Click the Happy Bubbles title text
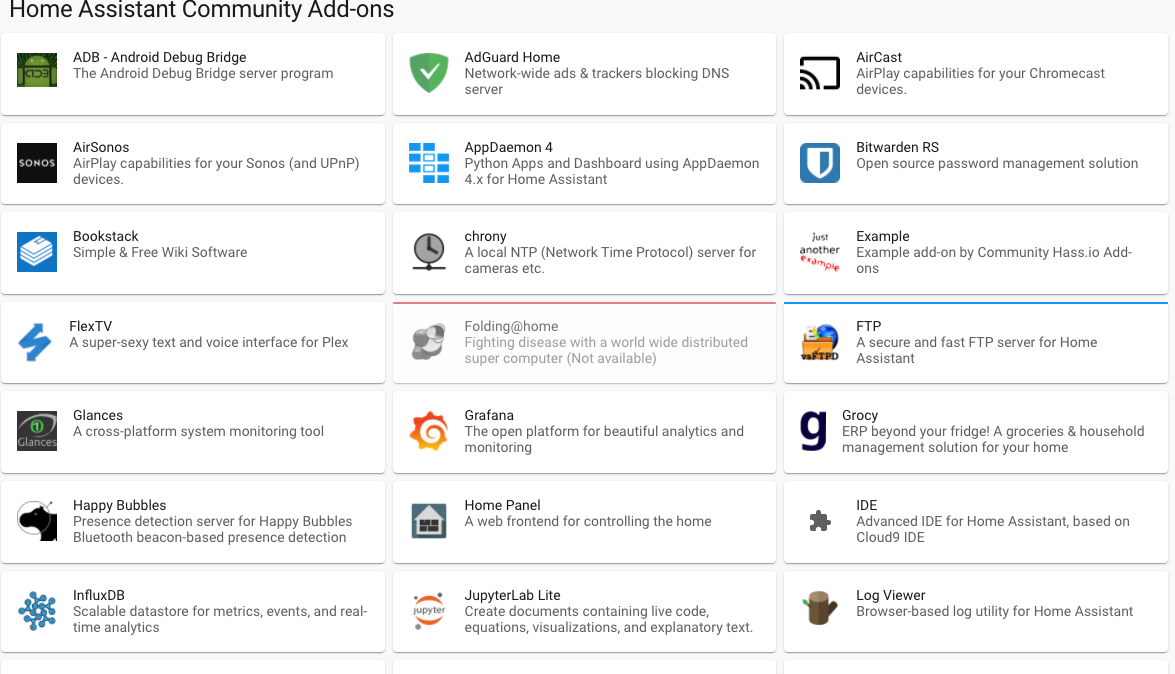The image size is (1175, 674). coord(119,505)
